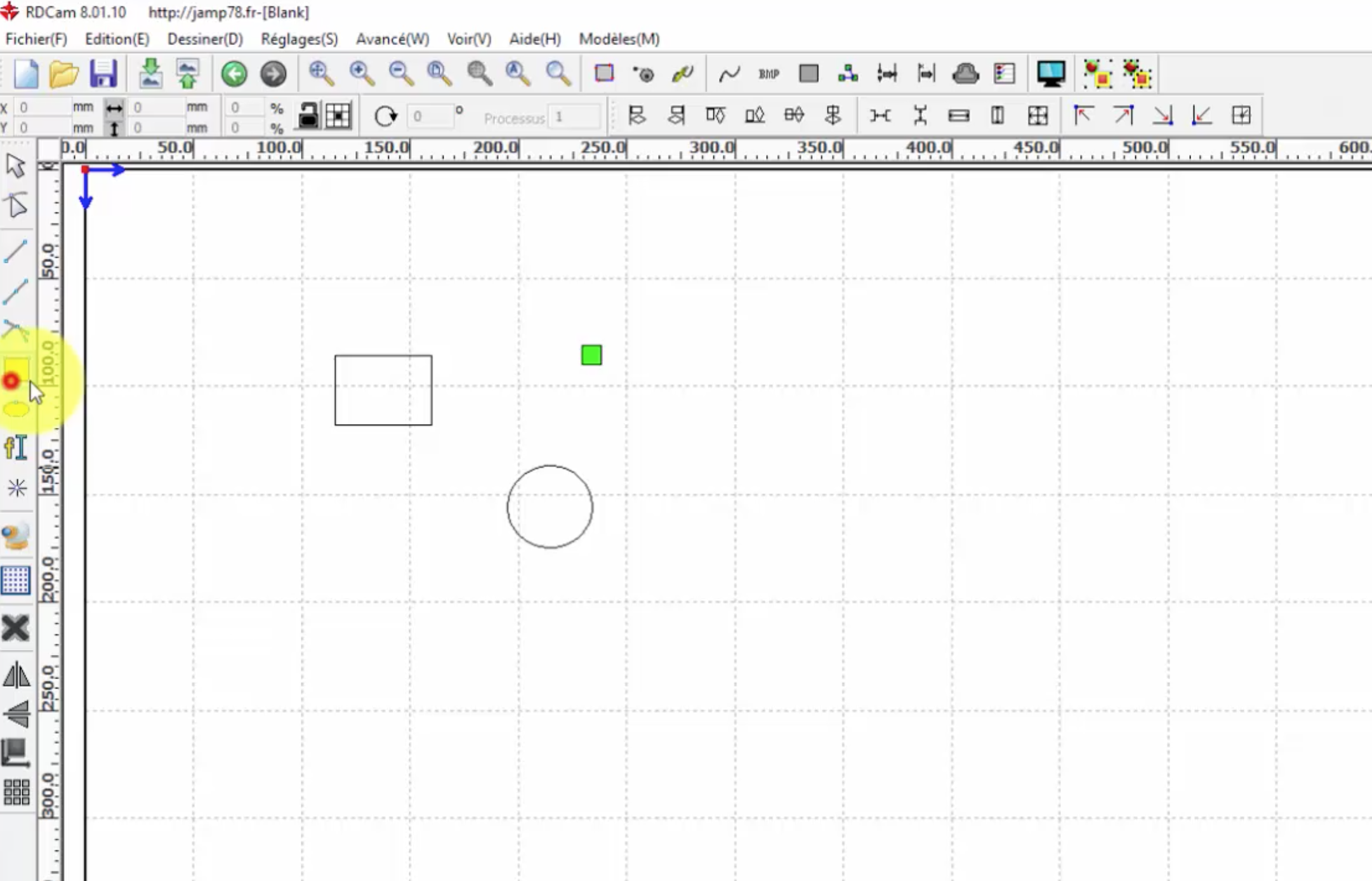This screenshot has width=1372, height=881.
Task: Click the import file icon with down arrow
Action: click(x=150, y=74)
